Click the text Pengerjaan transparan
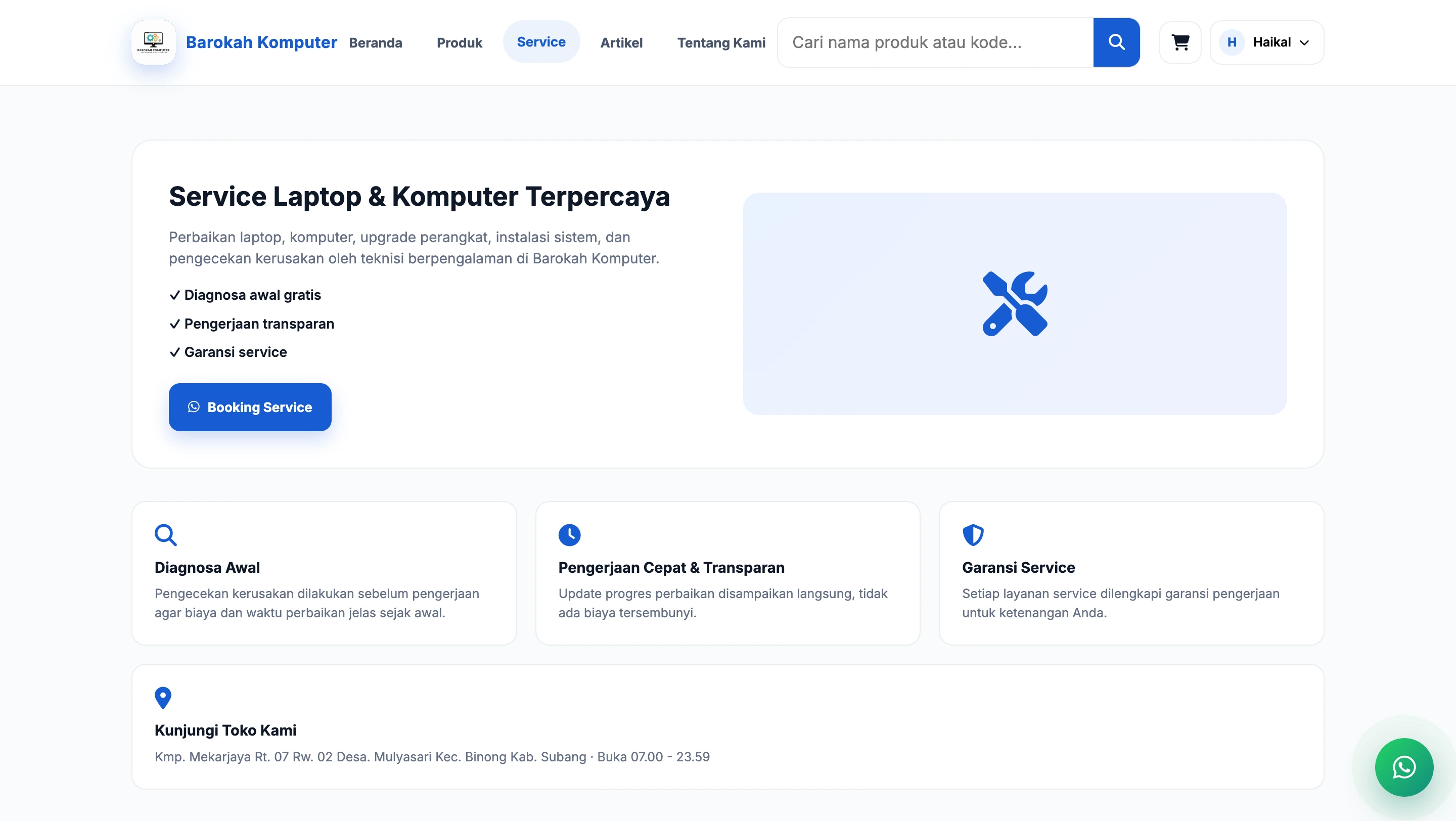 pos(259,324)
